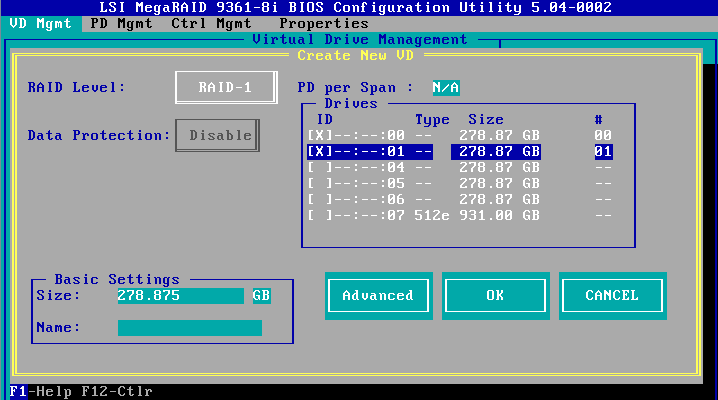Check the 512e drive 07
The width and height of the screenshot is (718, 400).
(x=319, y=216)
